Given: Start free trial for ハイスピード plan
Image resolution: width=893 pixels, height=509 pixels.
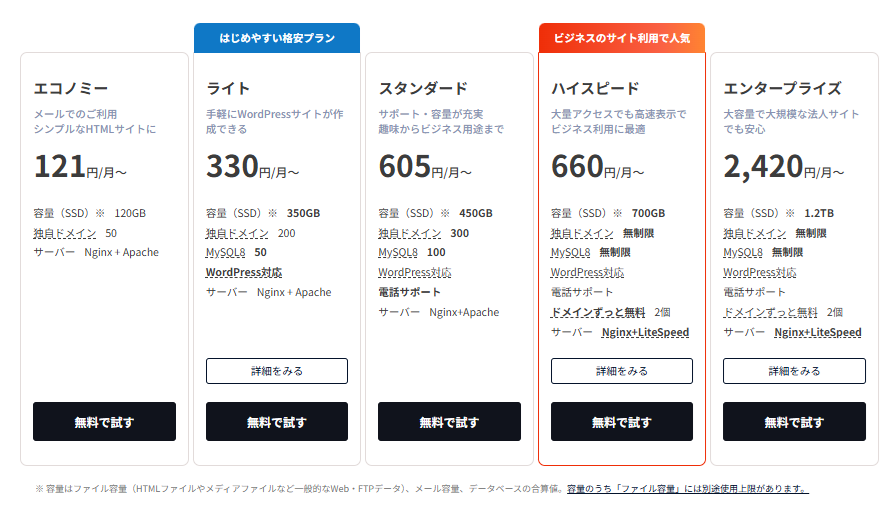Looking at the screenshot, I should 621,422.
